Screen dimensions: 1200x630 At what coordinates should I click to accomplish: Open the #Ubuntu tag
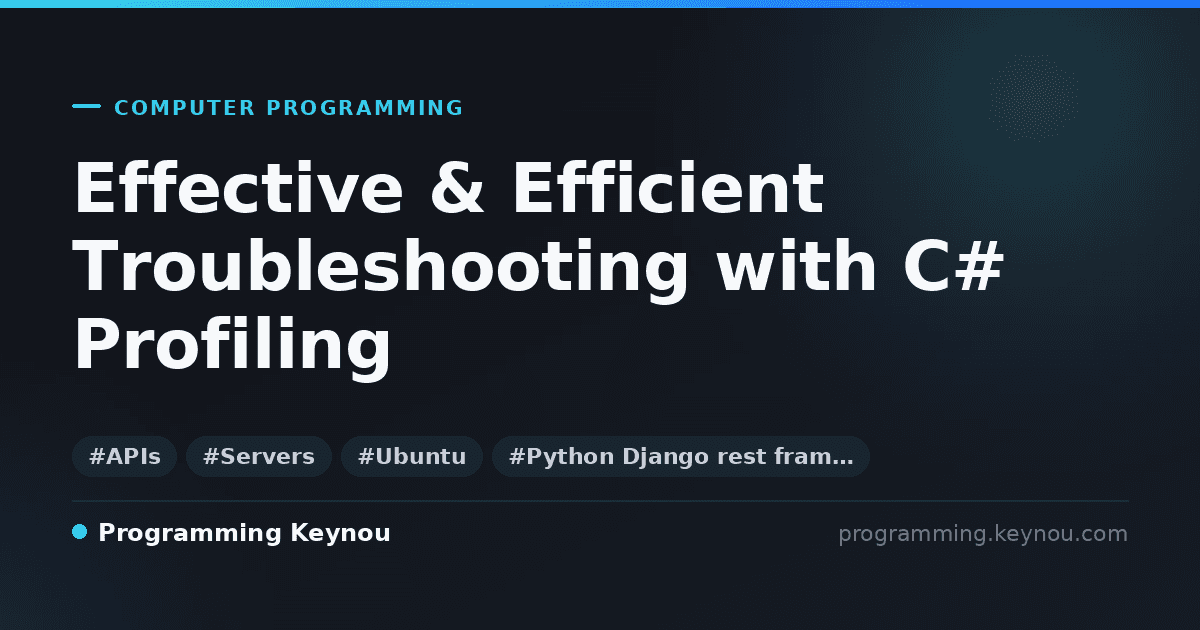tap(412, 457)
